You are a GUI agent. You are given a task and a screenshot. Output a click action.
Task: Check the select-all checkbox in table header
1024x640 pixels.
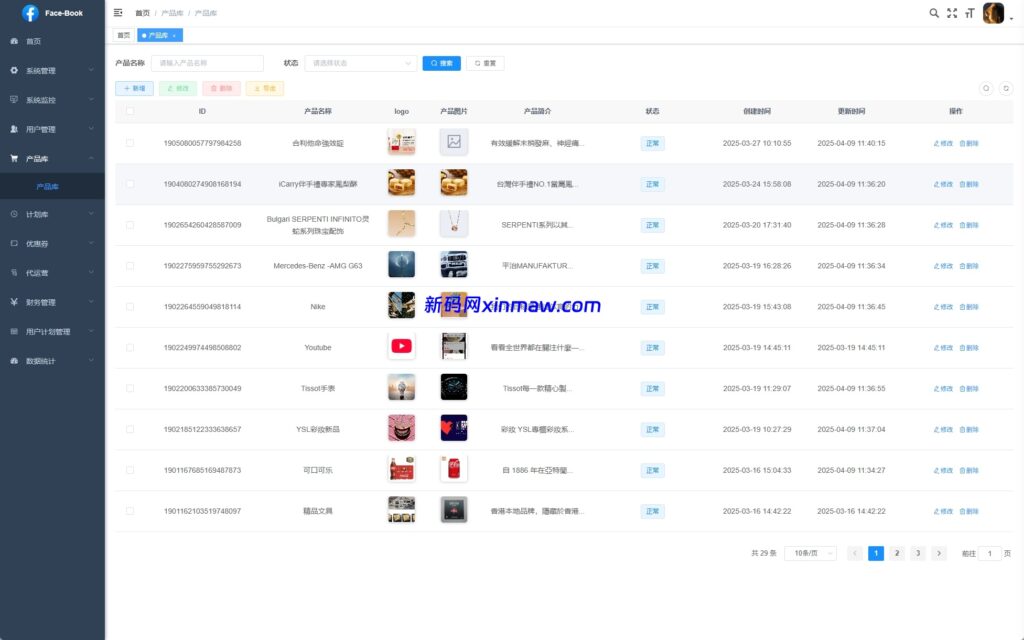coord(129,112)
